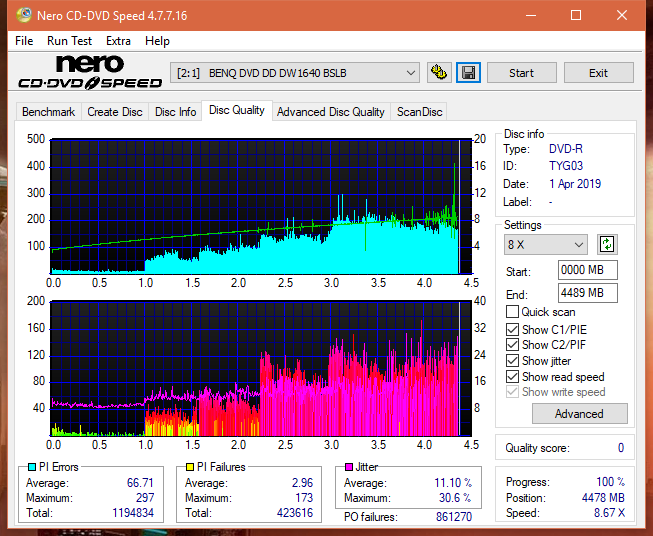Click the magenta Jitter legend swatch
This screenshot has width=653, height=536.
tap(349, 467)
